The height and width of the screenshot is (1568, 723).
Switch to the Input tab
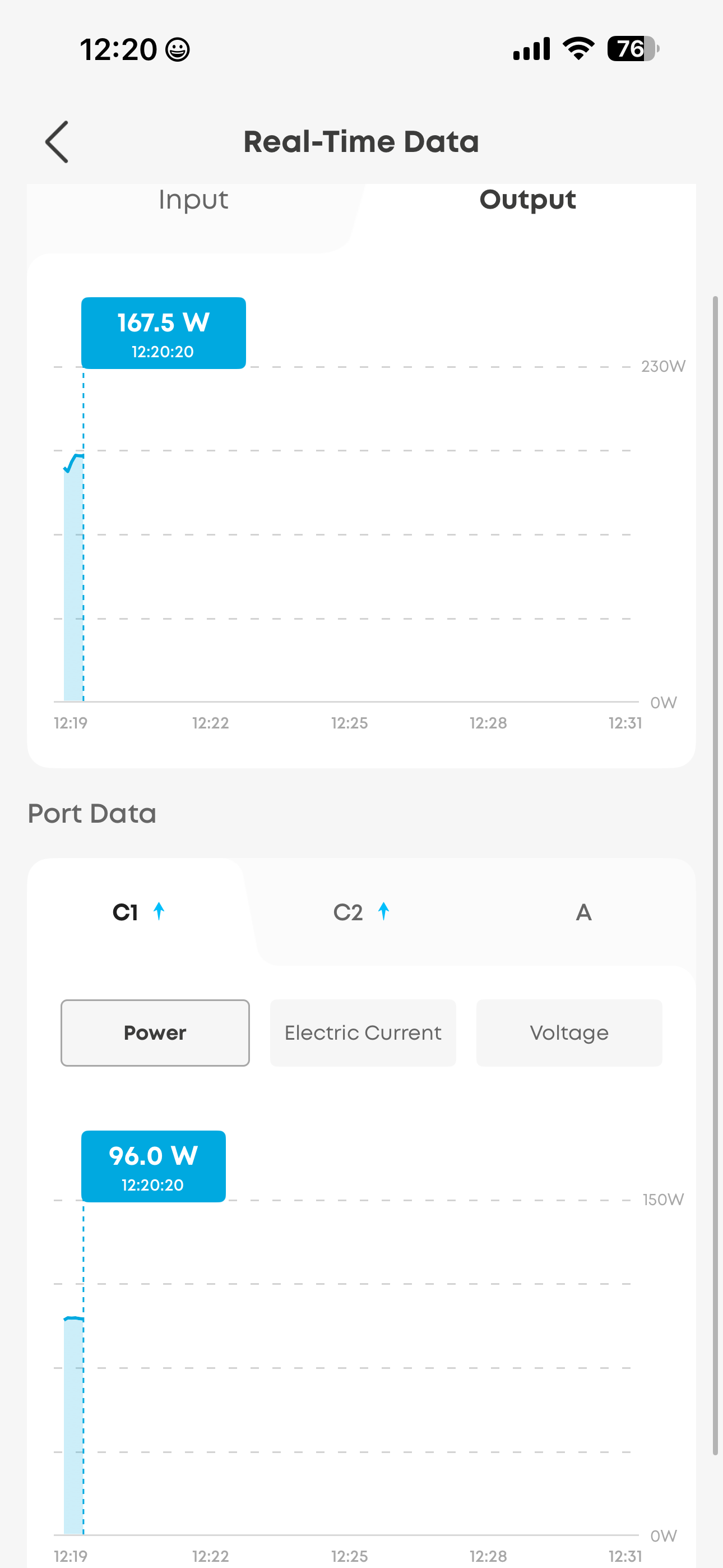(193, 200)
